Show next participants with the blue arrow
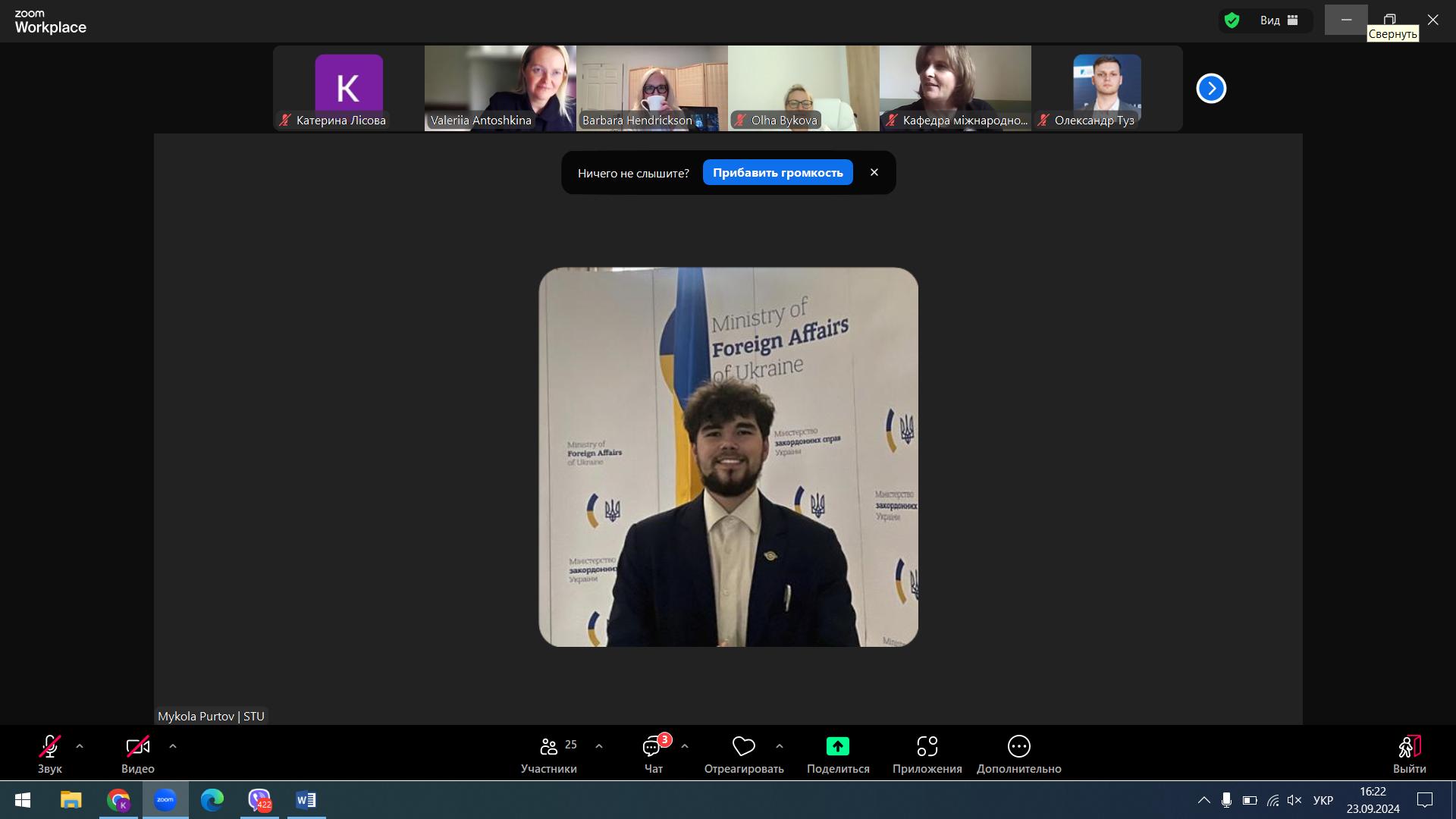This screenshot has width=1456, height=819. 1211,89
